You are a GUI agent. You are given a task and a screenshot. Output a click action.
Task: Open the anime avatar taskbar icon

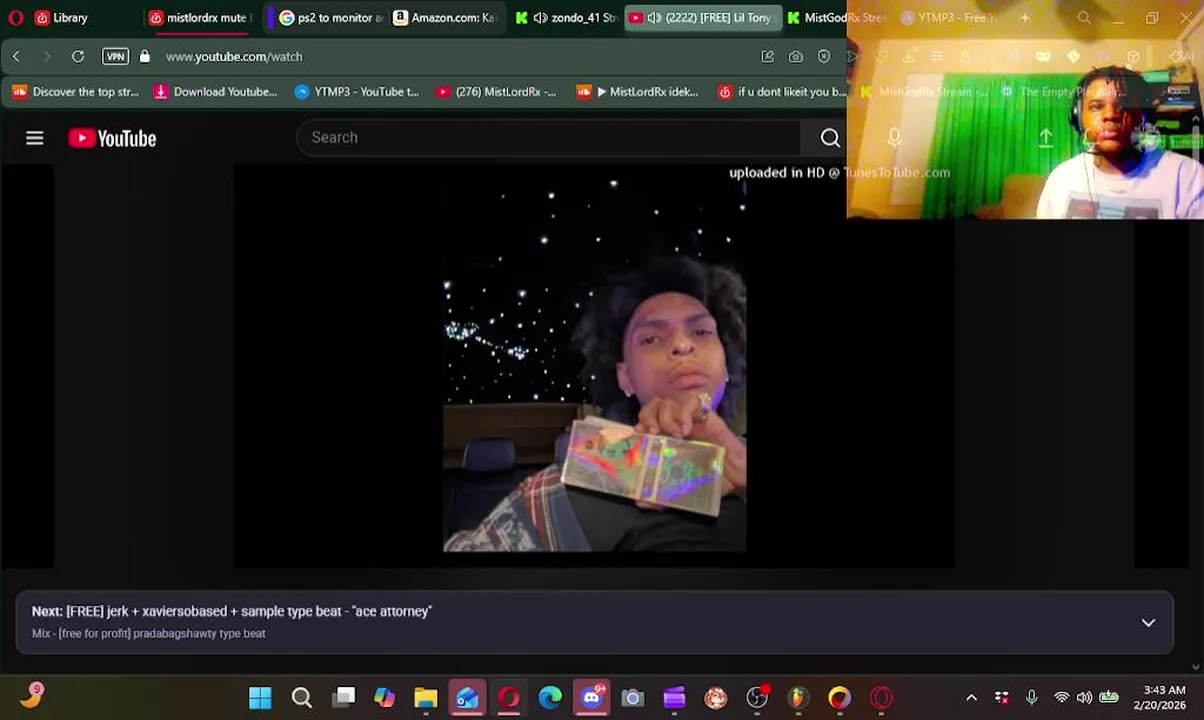(x=715, y=698)
